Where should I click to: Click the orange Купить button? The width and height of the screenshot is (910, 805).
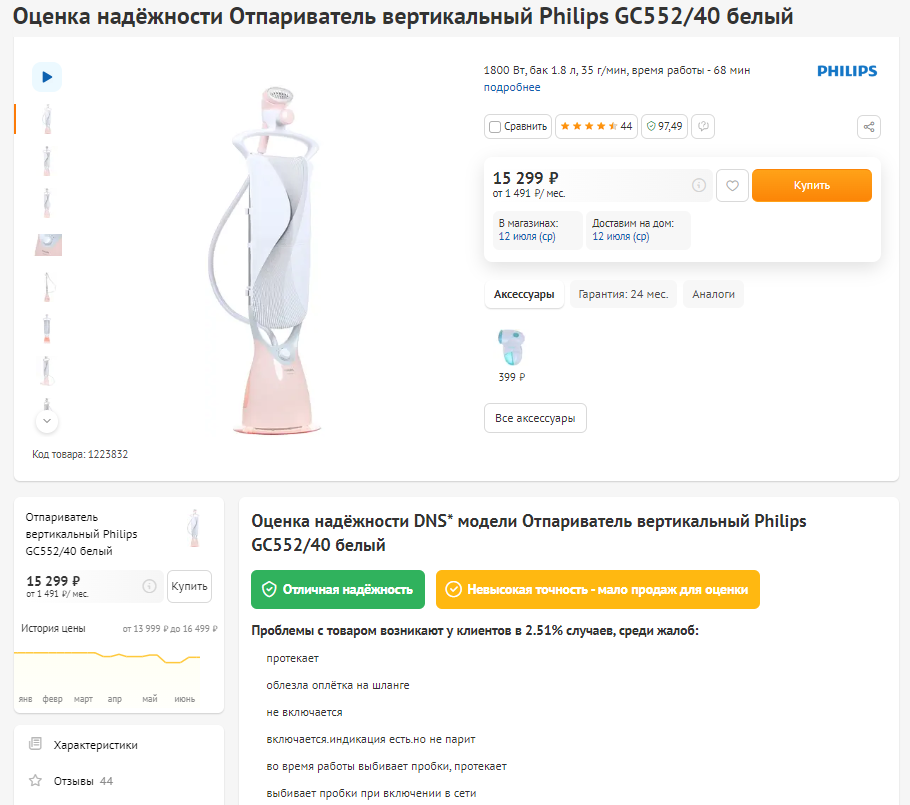point(811,185)
